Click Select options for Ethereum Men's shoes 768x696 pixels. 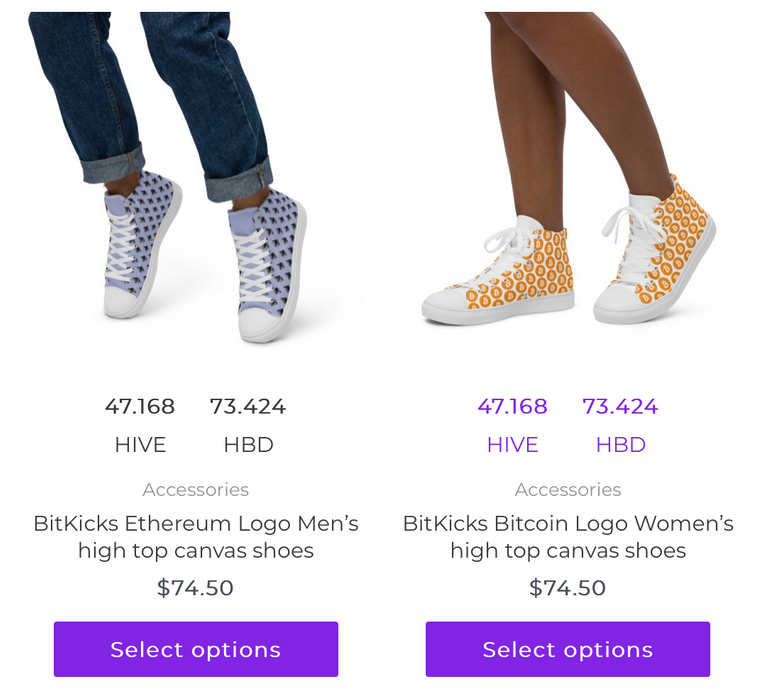pos(196,649)
